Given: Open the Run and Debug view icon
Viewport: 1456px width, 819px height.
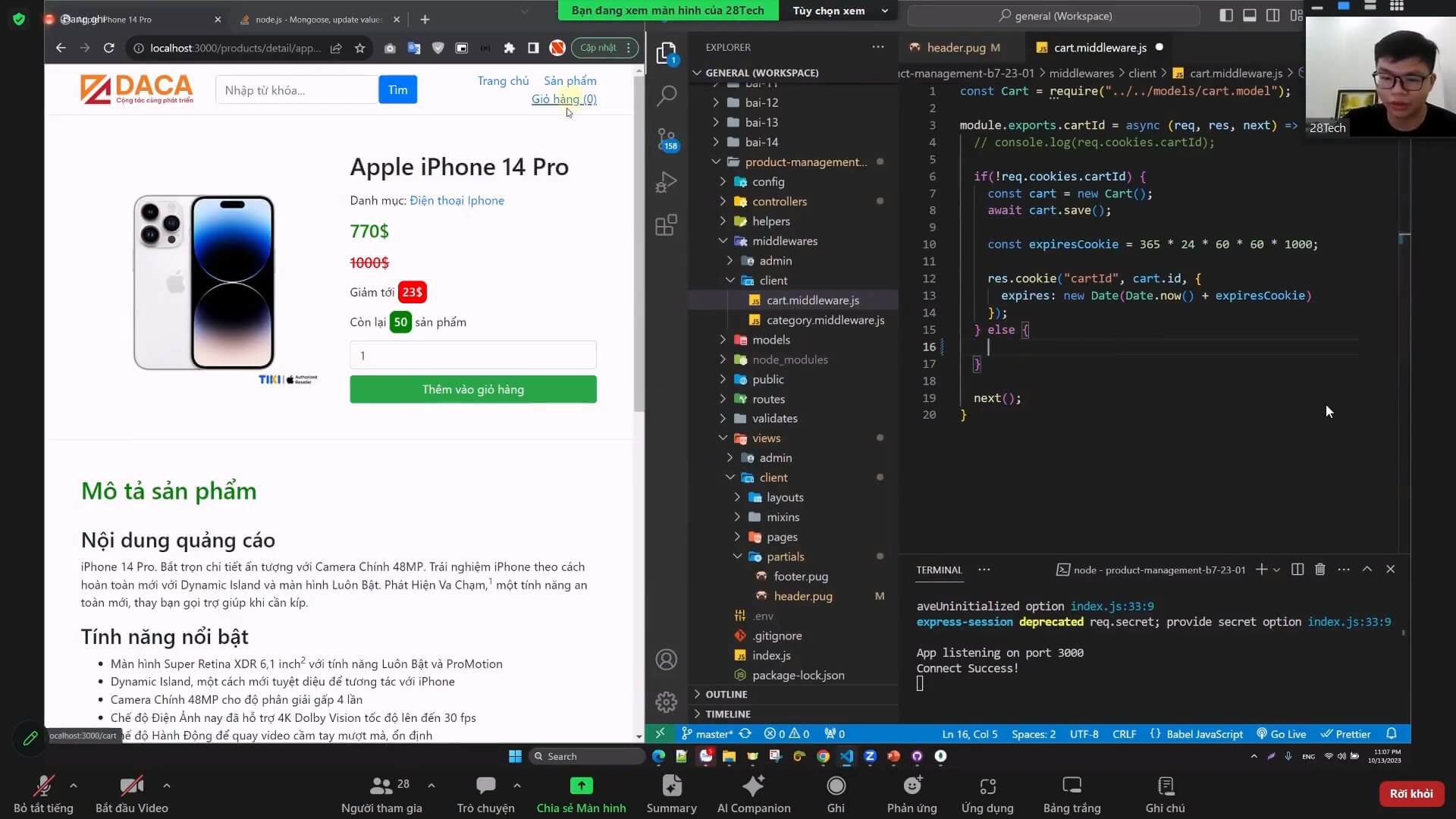Looking at the screenshot, I should [666, 182].
